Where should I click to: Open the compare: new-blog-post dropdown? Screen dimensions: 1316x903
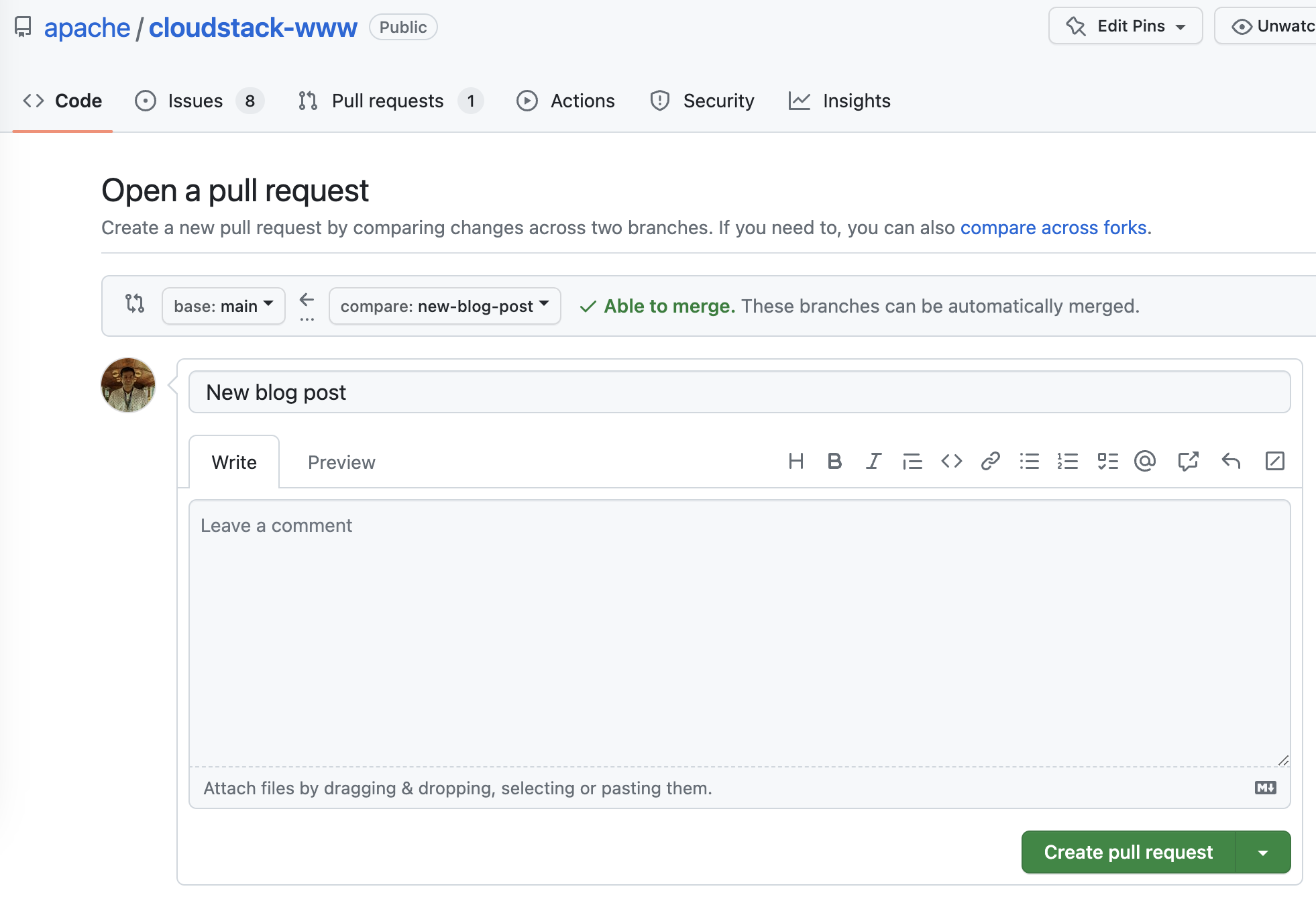pos(445,307)
